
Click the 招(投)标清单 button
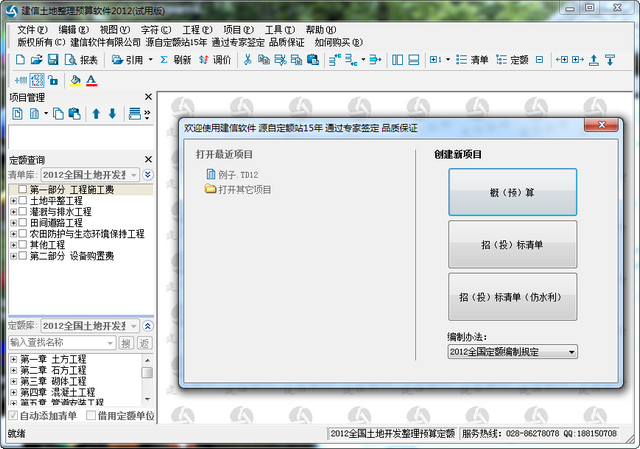(513, 245)
